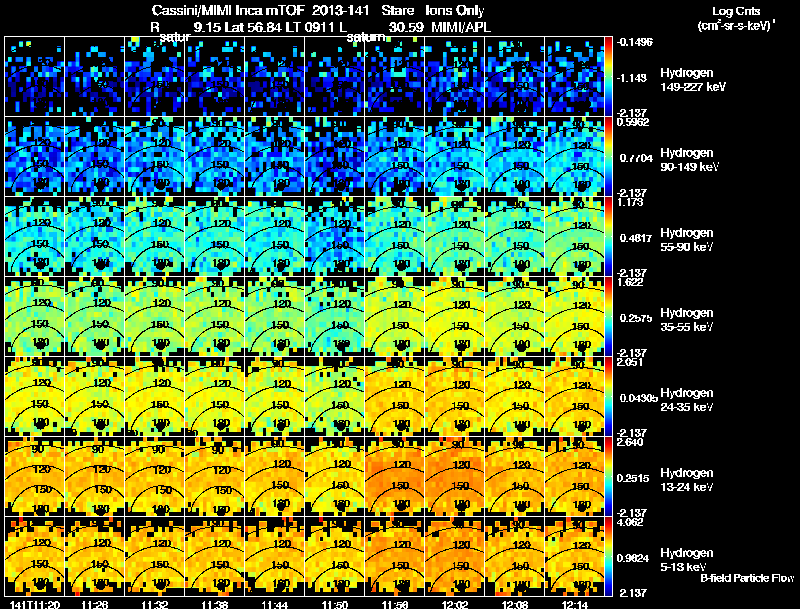Click the Hydrogen 13-24 keV label

click(687, 480)
